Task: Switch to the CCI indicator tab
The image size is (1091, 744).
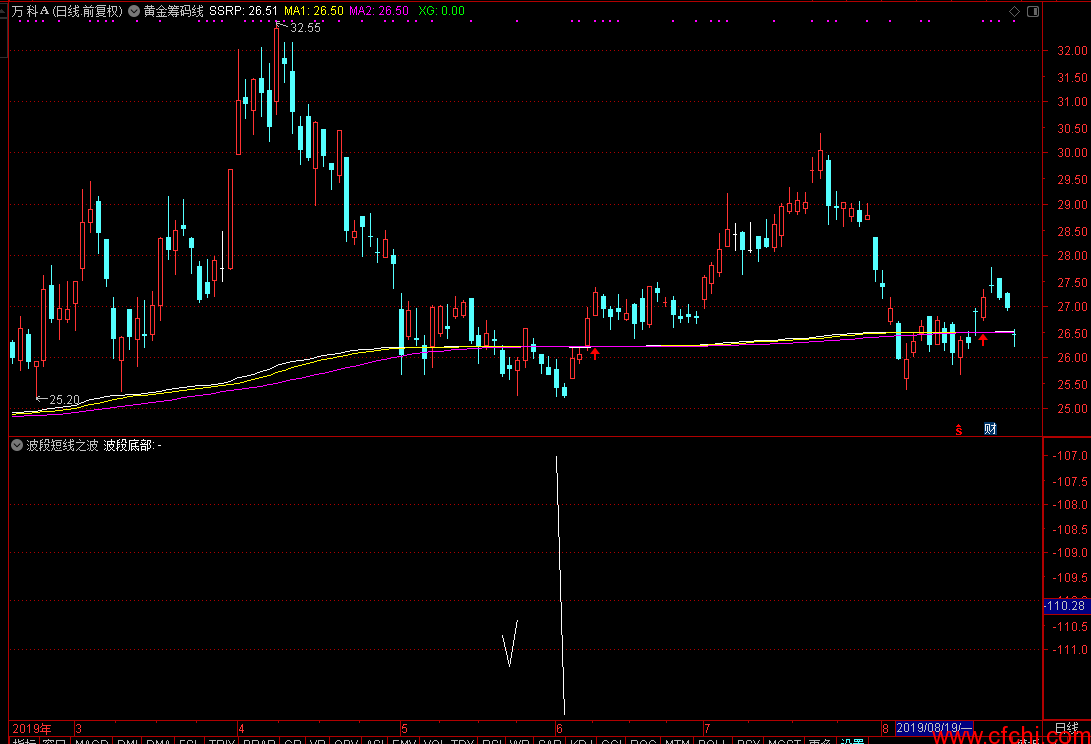Action: coord(612,741)
